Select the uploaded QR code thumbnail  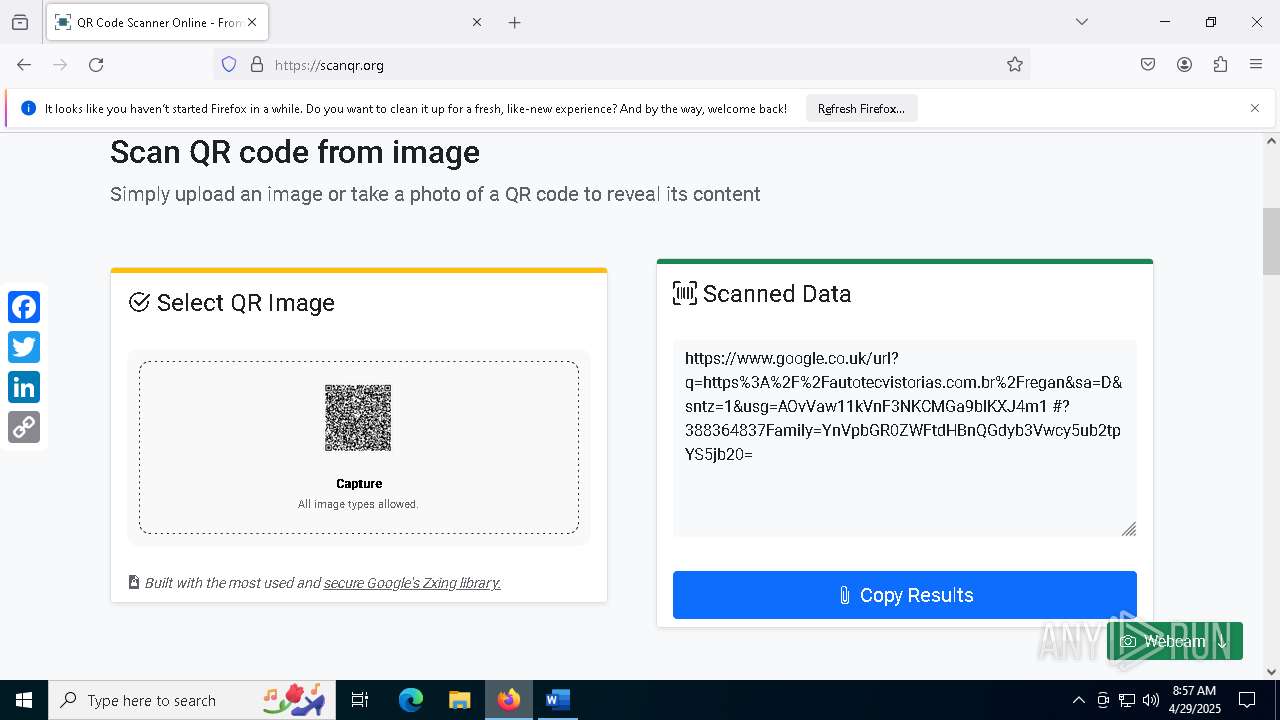358,418
